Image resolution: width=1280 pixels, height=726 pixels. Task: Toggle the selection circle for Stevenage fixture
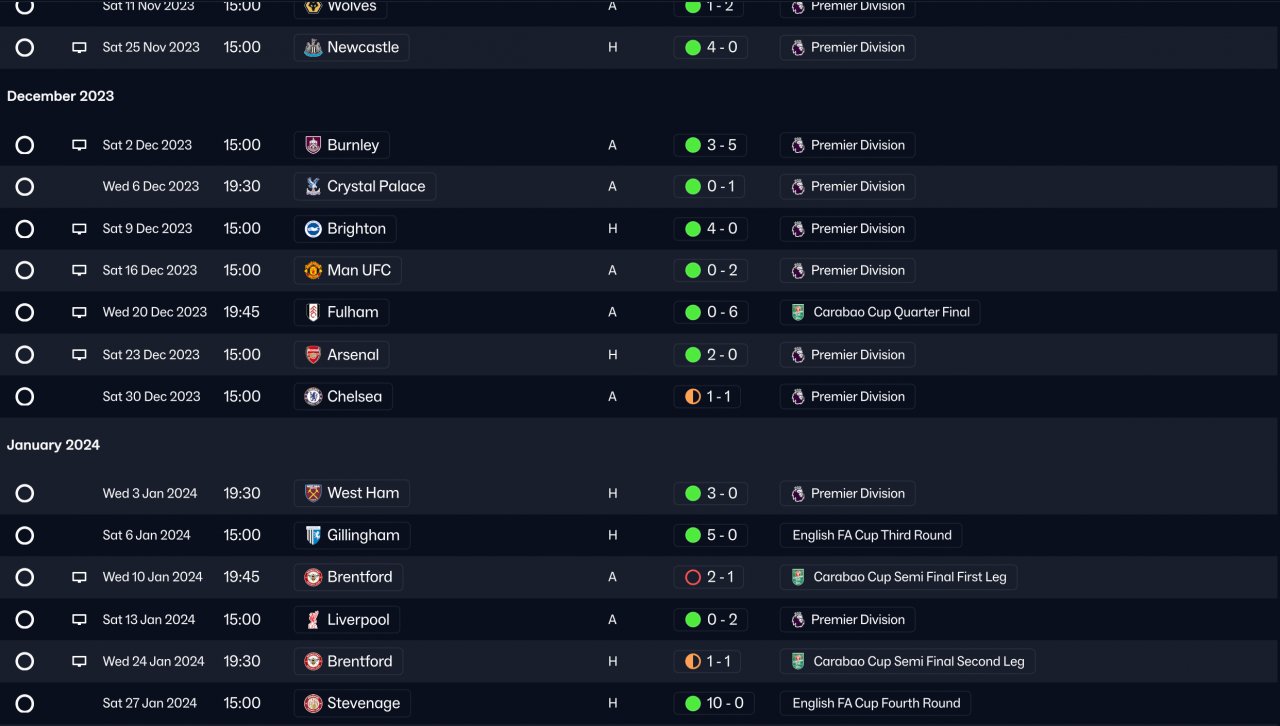pos(25,703)
